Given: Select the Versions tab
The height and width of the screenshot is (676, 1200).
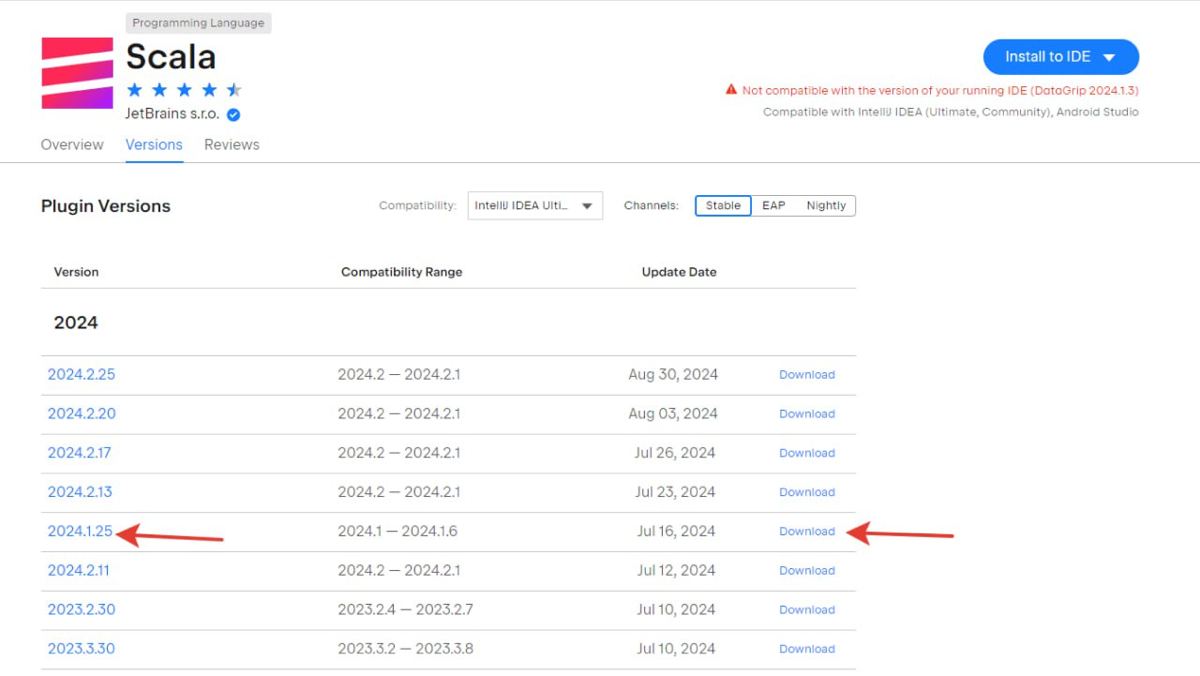Looking at the screenshot, I should (x=154, y=145).
